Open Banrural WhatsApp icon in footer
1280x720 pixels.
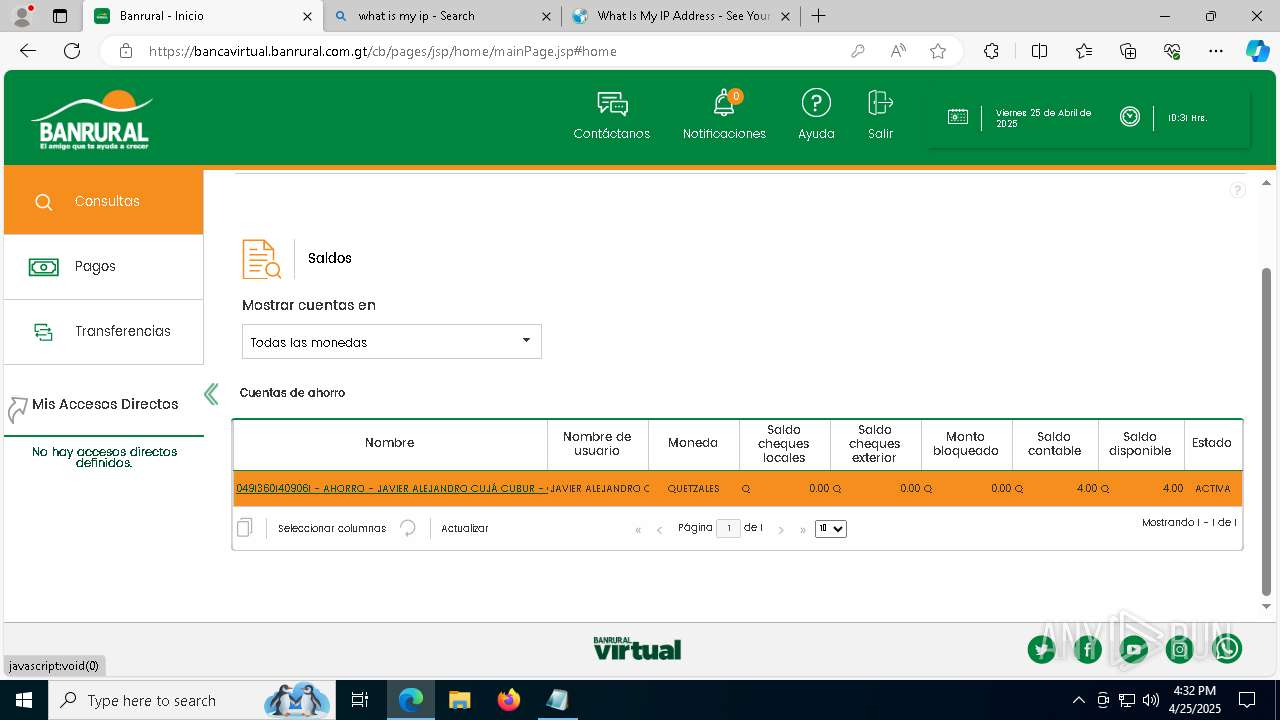pos(1227,650)
